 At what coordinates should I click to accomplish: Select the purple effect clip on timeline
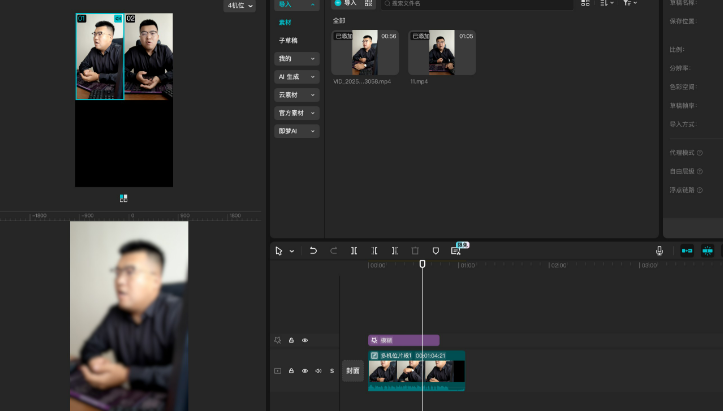403,340
